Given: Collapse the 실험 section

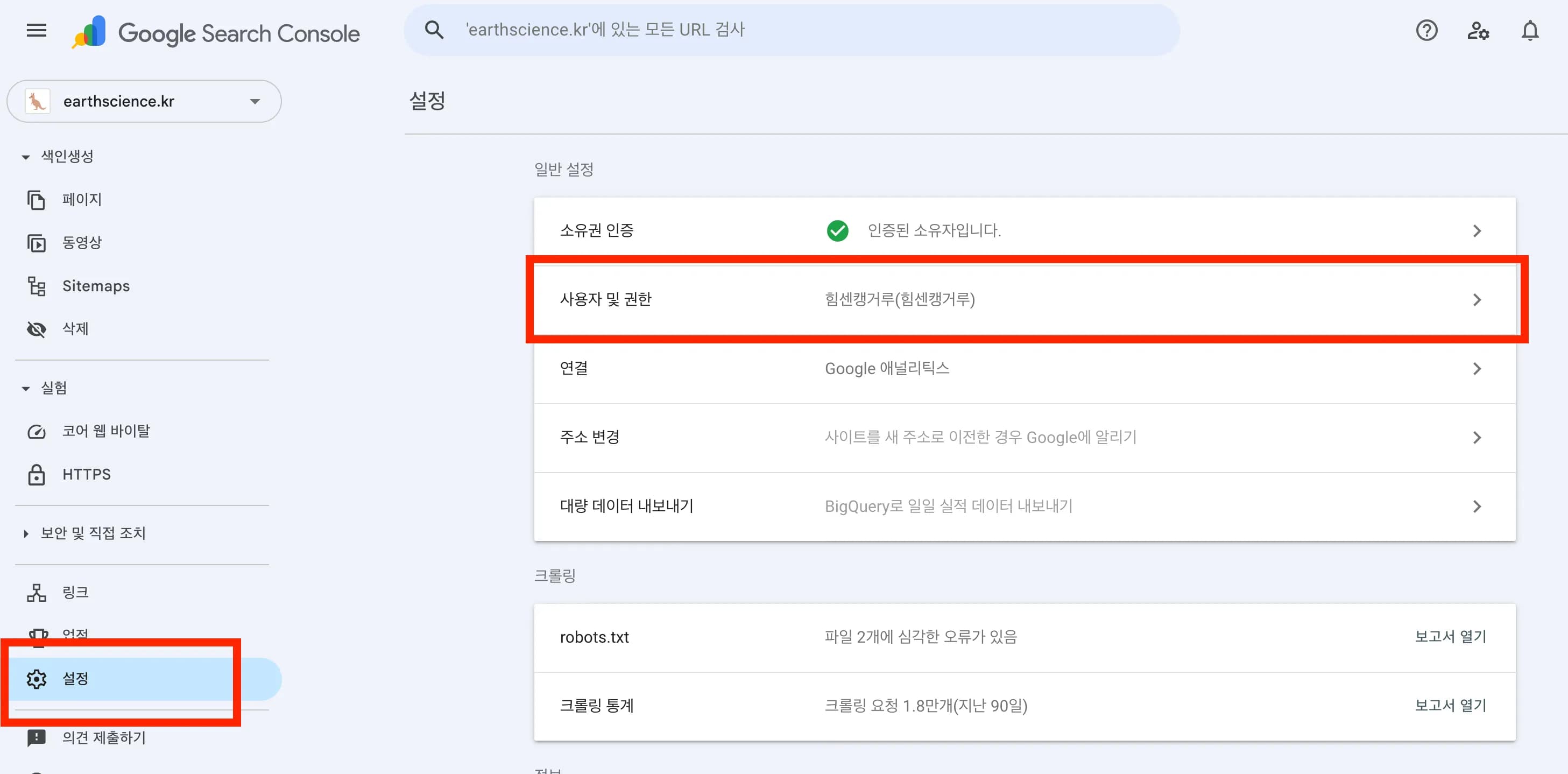Looking at the screenshot, I should click(x=25, y=388).
